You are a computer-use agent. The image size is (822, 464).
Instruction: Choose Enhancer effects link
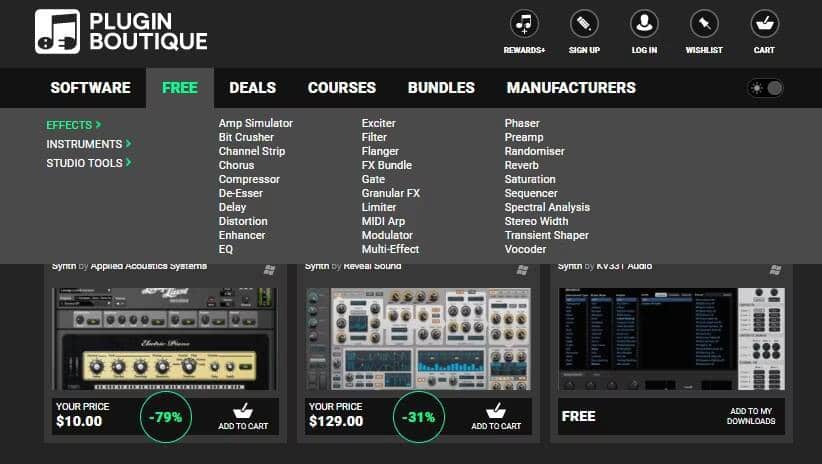(242, 235)
